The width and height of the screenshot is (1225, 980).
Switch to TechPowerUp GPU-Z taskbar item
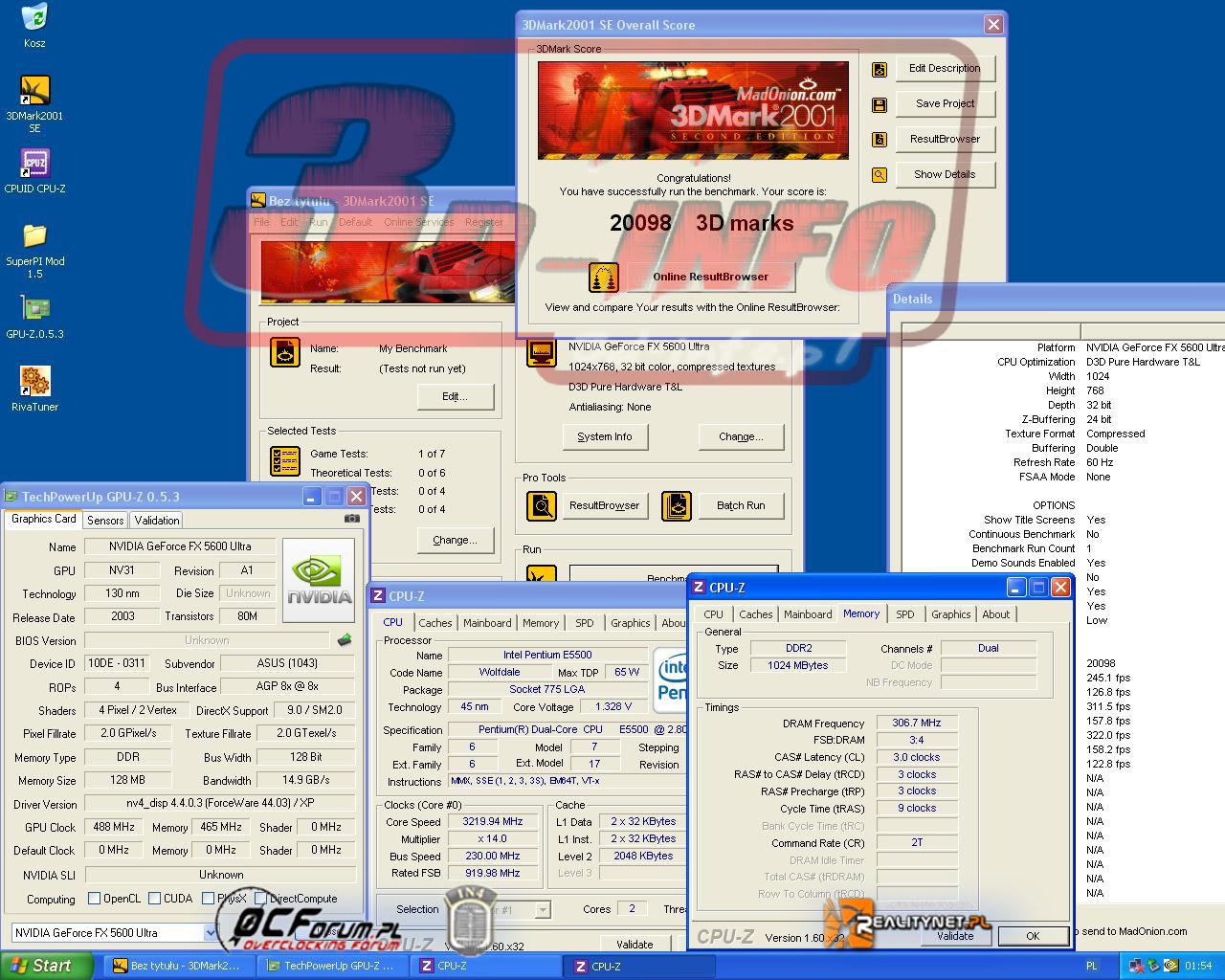point(332,967)
